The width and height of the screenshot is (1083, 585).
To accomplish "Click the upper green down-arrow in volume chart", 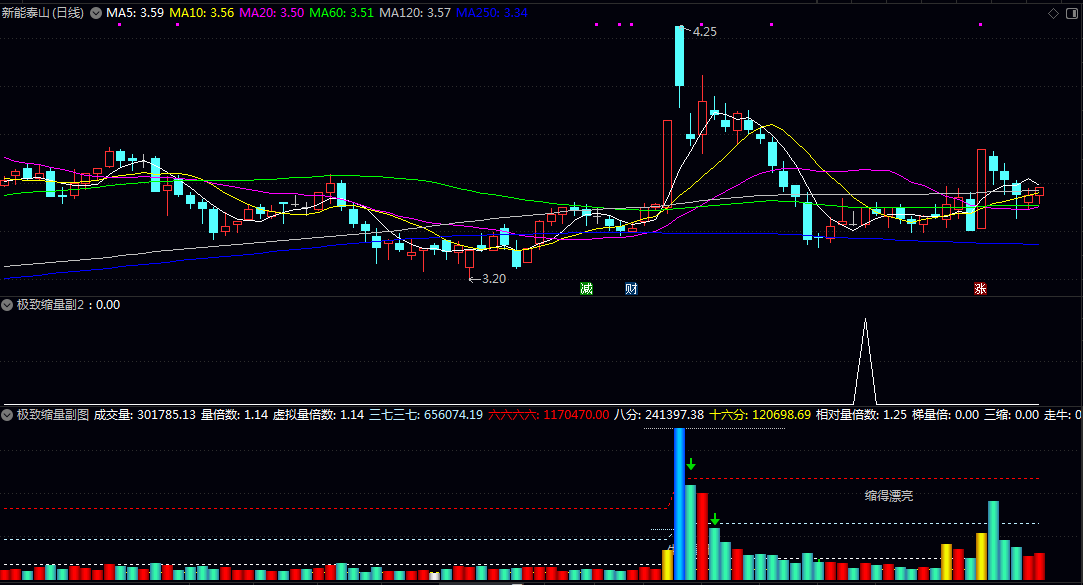I will tap(691, 464).
